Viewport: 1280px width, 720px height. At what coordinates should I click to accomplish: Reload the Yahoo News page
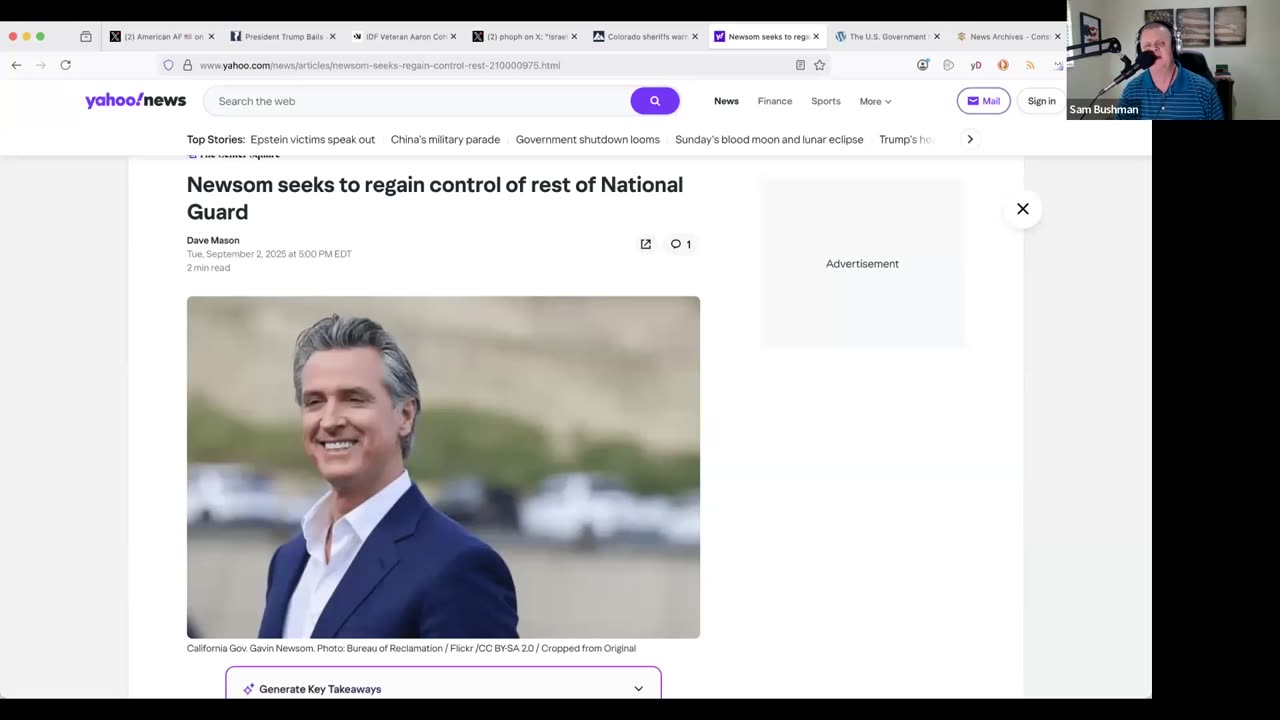65,65
